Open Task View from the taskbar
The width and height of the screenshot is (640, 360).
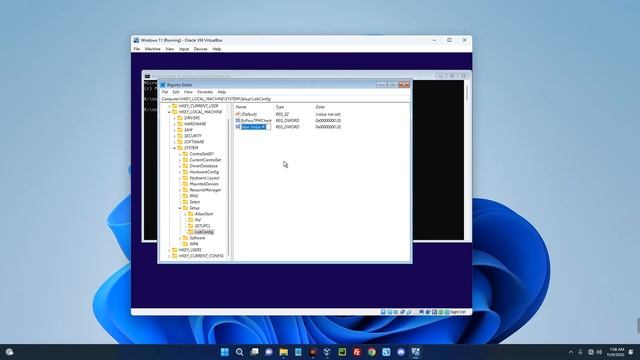[254, 352]
